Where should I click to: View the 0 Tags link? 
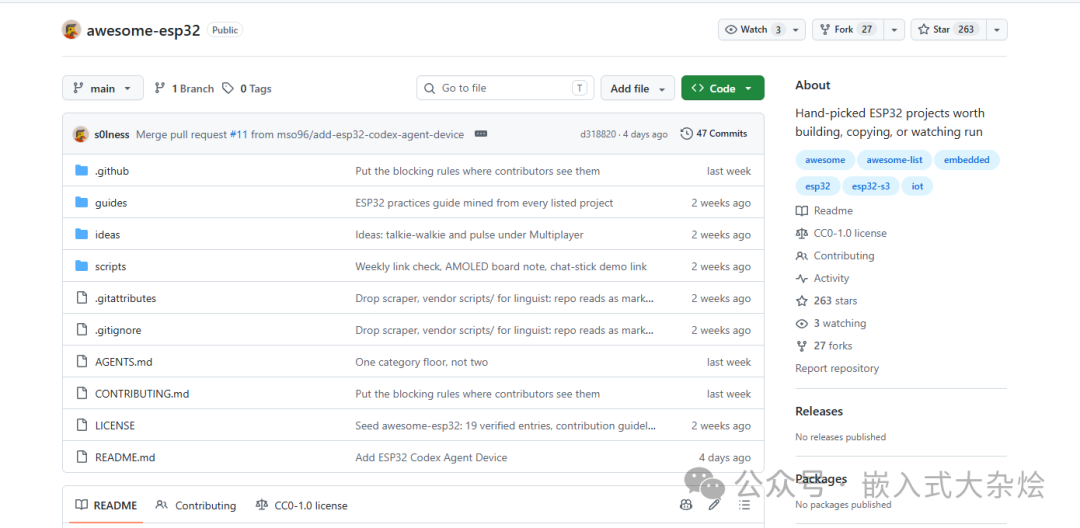247,88
